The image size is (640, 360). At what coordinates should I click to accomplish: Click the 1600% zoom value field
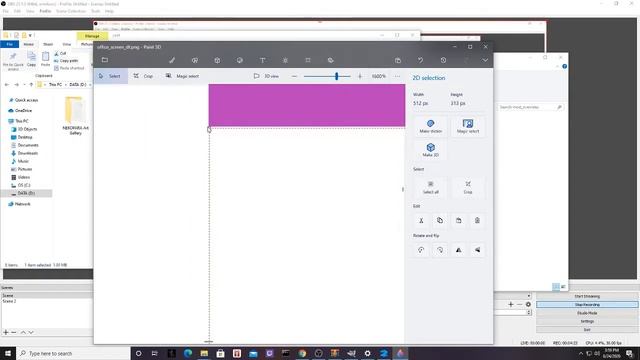click(x=379, y=76)
